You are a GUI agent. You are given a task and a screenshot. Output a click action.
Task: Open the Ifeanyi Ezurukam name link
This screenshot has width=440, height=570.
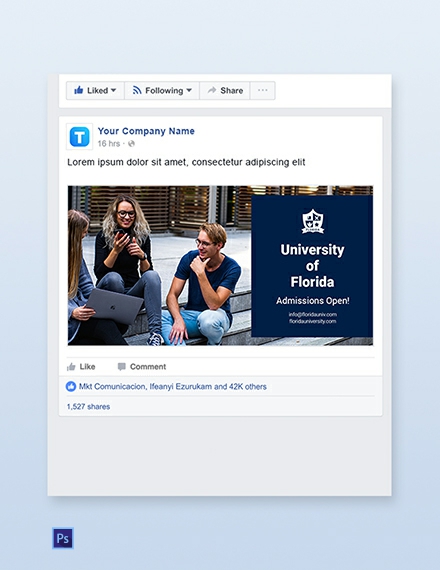coord(181,386)
